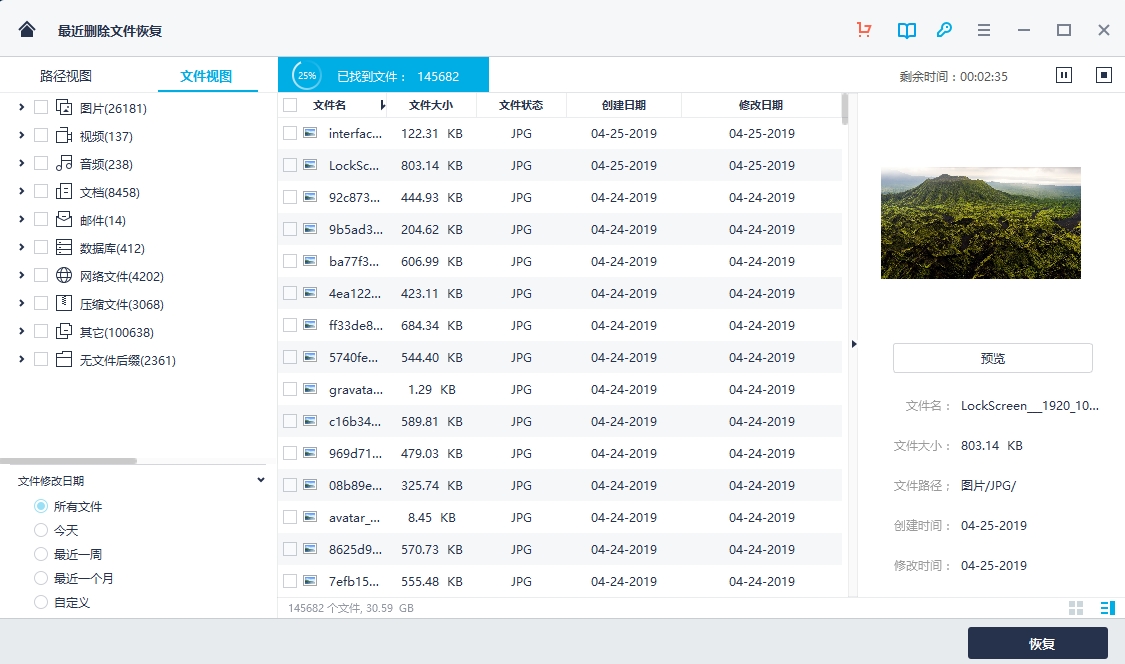
Task: Click the 预览 preview button
Action: 992,357
